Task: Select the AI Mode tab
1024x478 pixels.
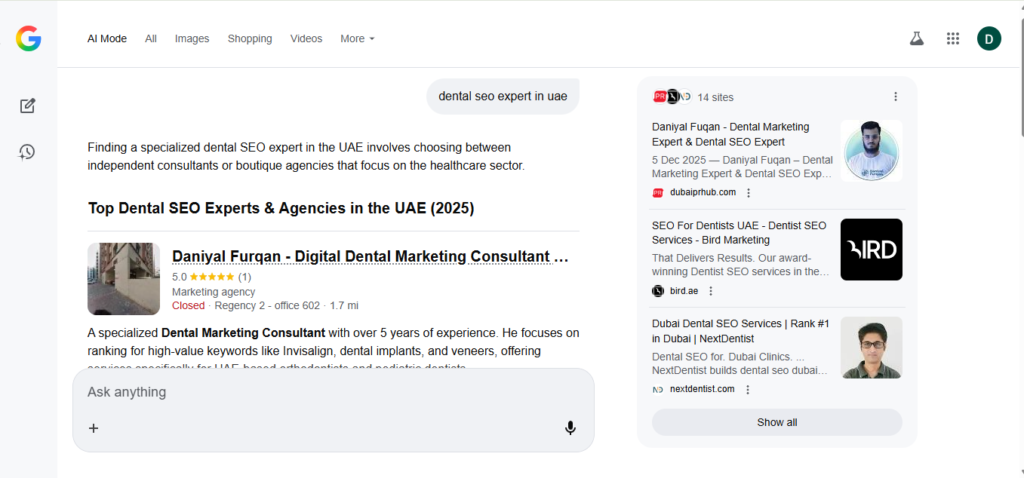Action: click(x=107, y=39)
